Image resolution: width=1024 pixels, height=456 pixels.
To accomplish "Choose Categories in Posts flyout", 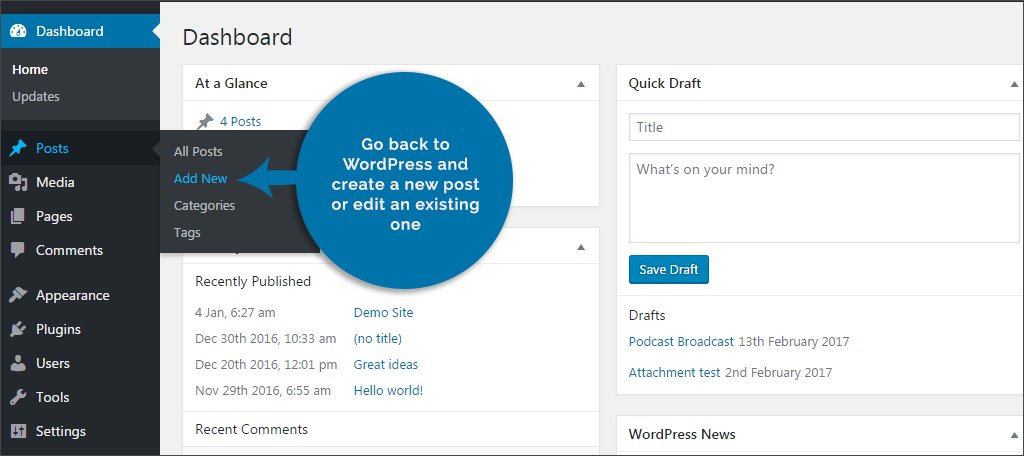I will coord(204,205).
